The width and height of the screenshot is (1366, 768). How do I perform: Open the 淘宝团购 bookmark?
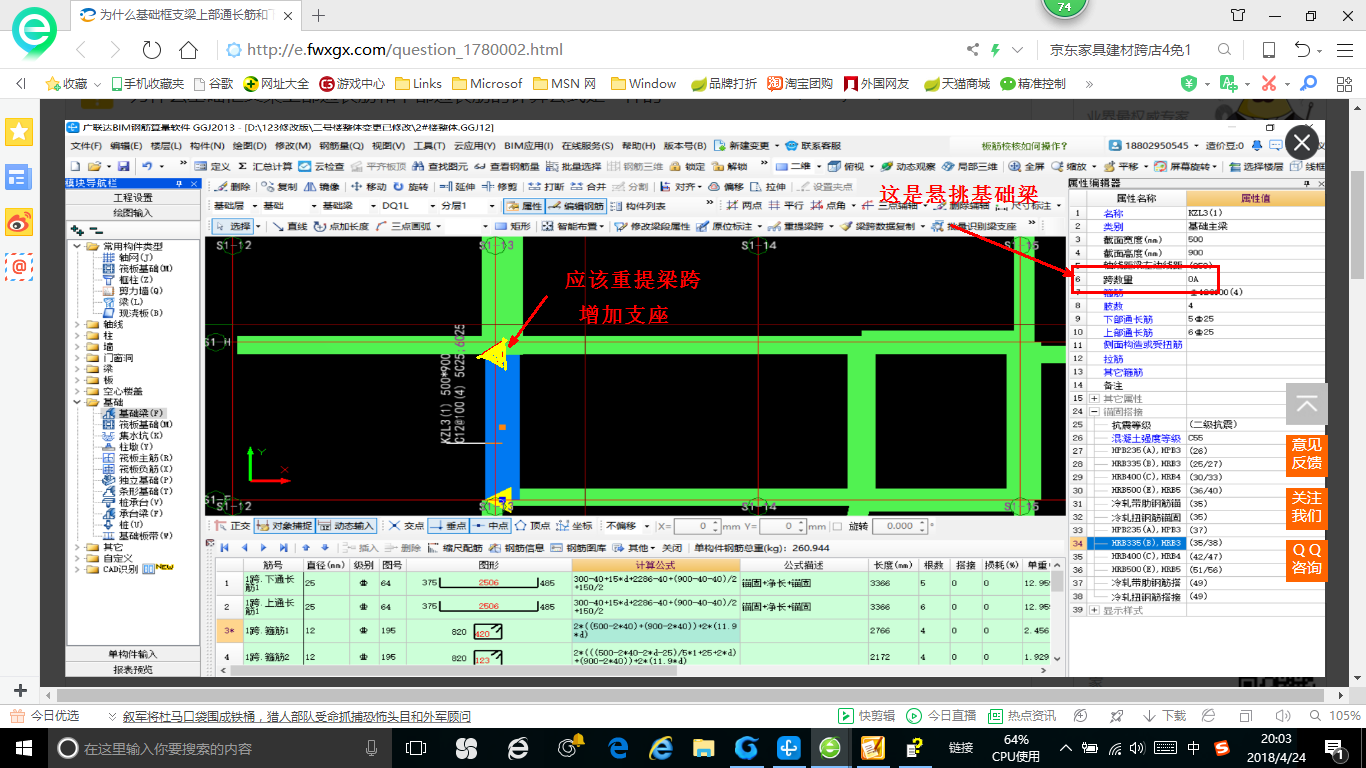pos(800,84)
